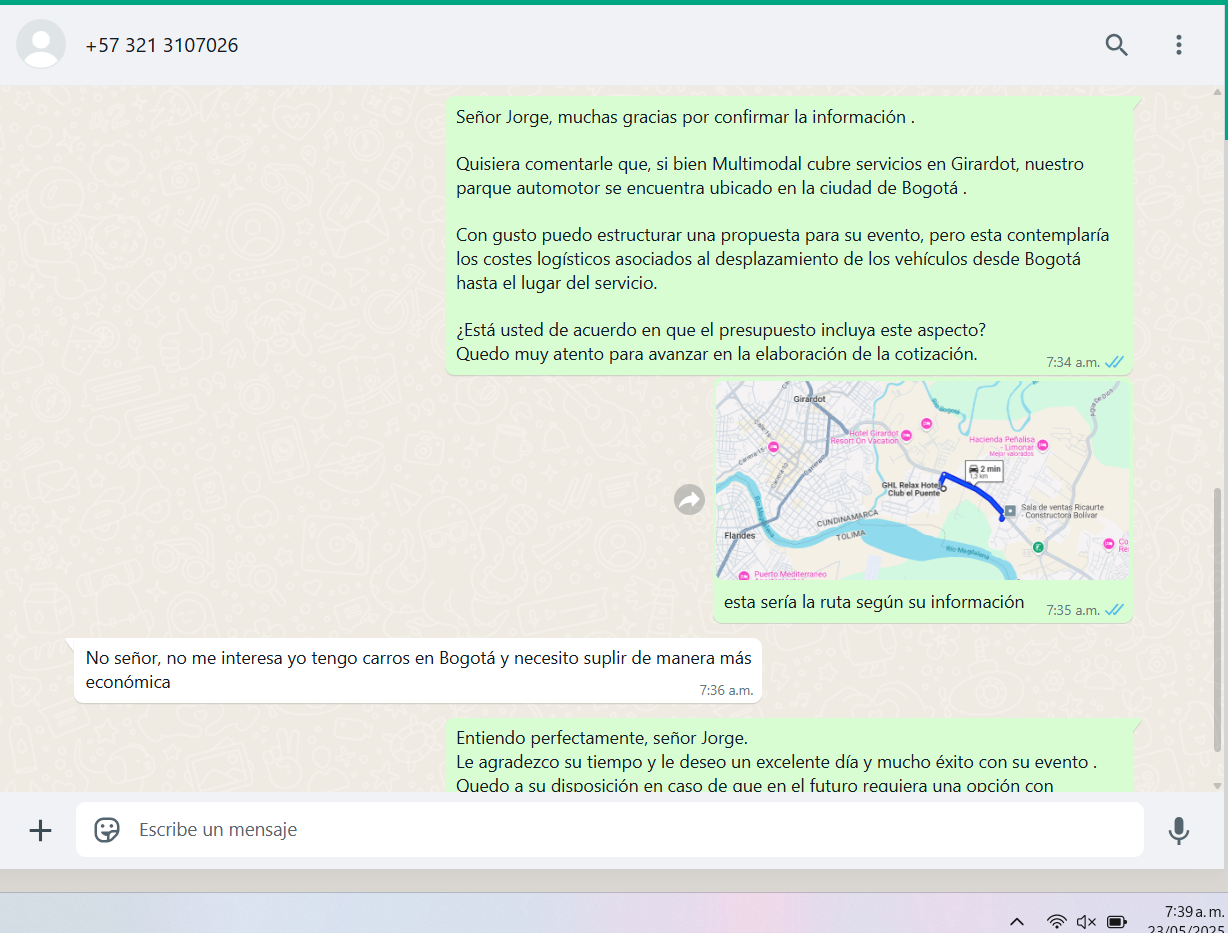Open the Girardot route map image
The image size is (1228, 933).
921,480
